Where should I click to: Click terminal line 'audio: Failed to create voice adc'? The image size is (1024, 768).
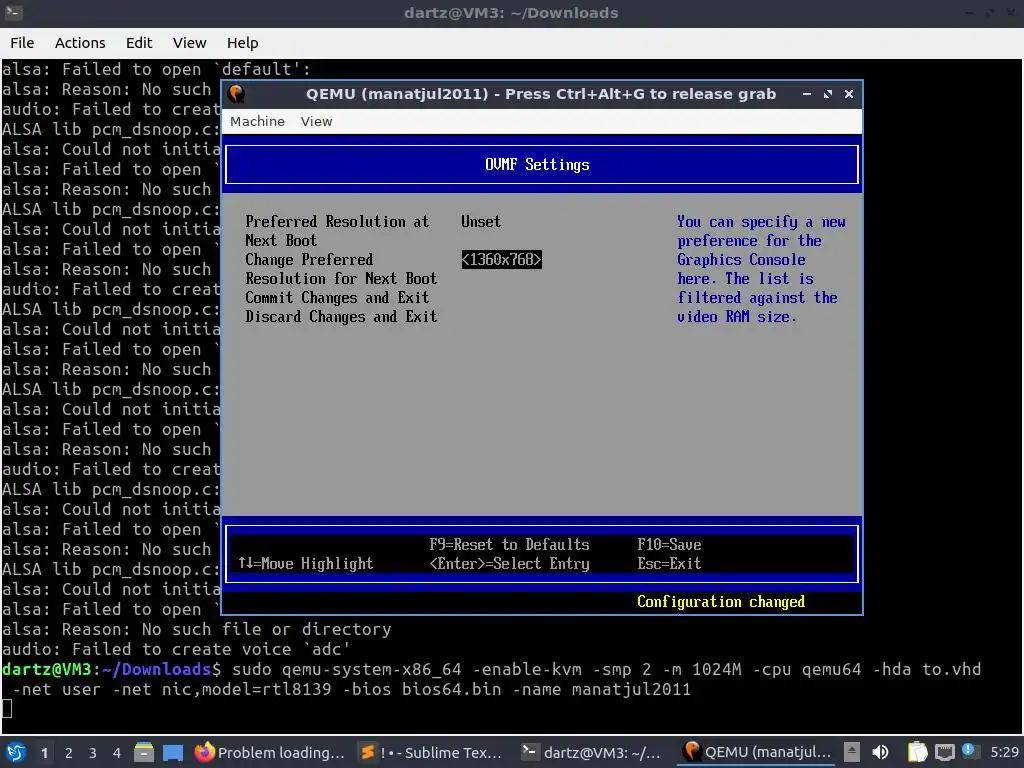point(176,649)
